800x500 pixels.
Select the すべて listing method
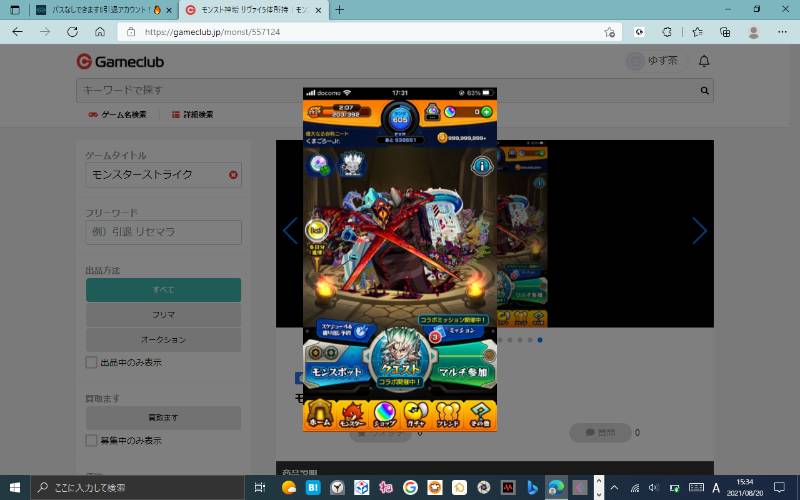click(x=163, y=290)
